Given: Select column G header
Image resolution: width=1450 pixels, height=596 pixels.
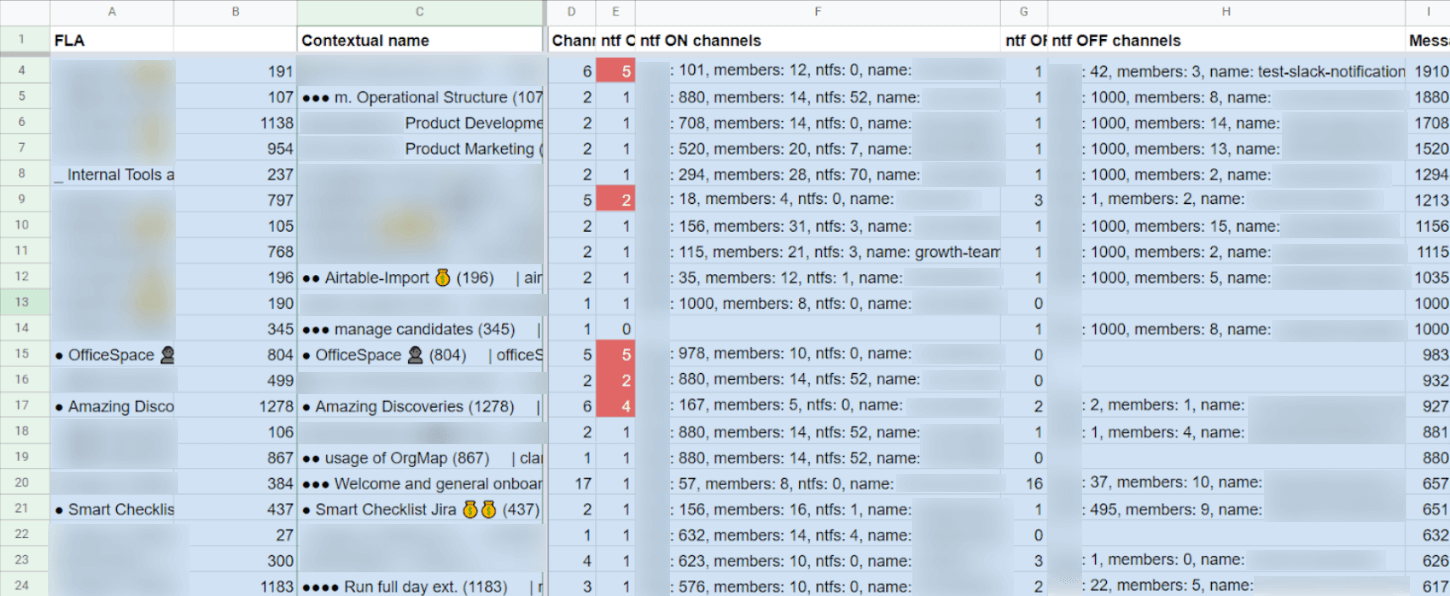Looking at the screenshot, I should [1024, 12].
